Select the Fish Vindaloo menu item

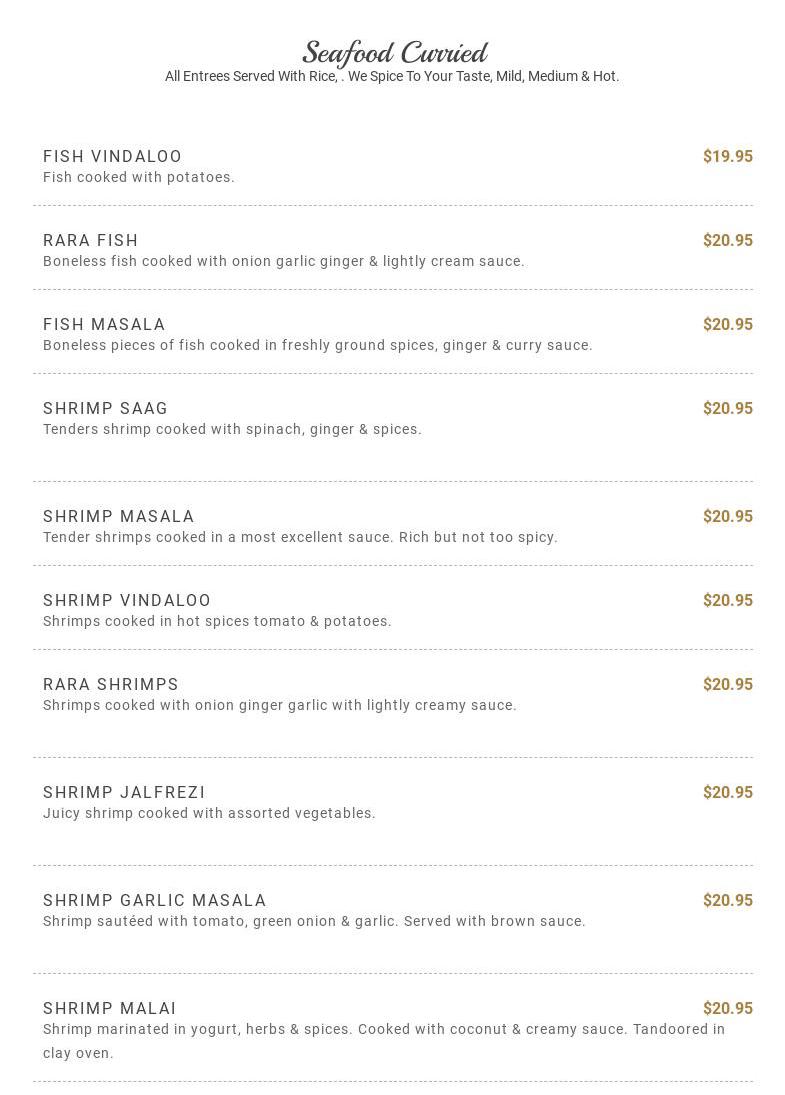113,157
